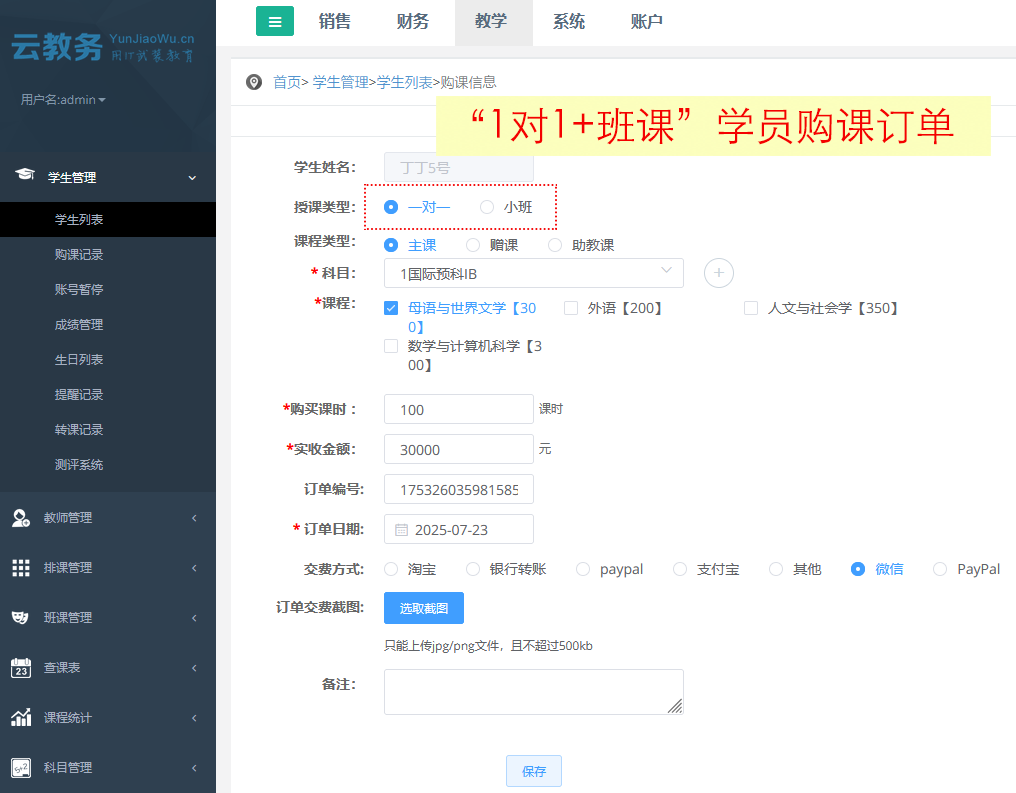Check the 外语【200】 course checkbox
The width and height of the screenshot is (1016, 793).
click(571, 309)
